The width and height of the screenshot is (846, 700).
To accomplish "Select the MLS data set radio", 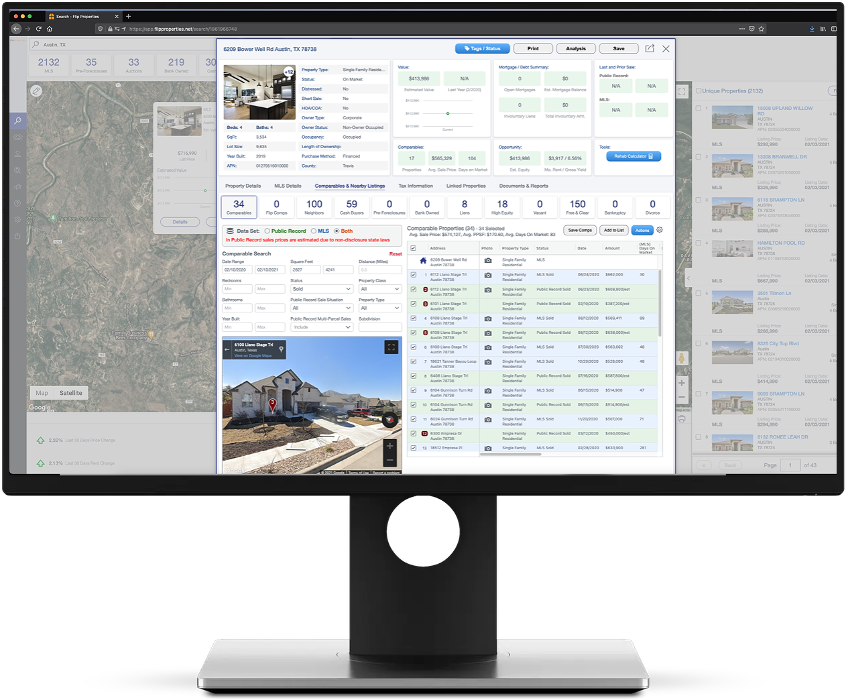I will (x=313, y=231).
